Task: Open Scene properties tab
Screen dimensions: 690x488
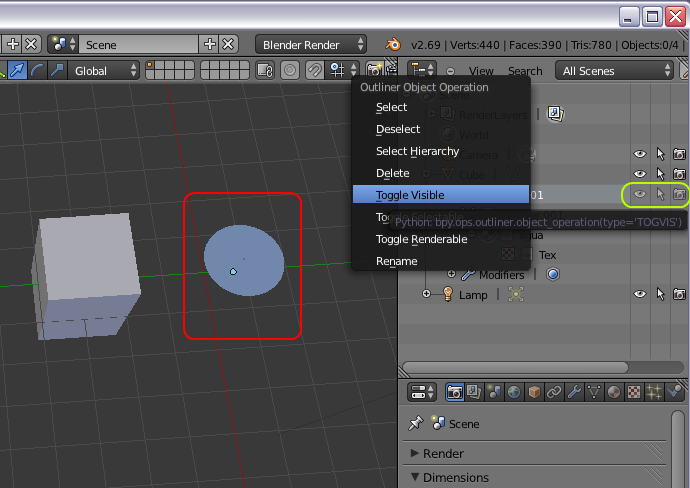Action: [x=494, y=392]
